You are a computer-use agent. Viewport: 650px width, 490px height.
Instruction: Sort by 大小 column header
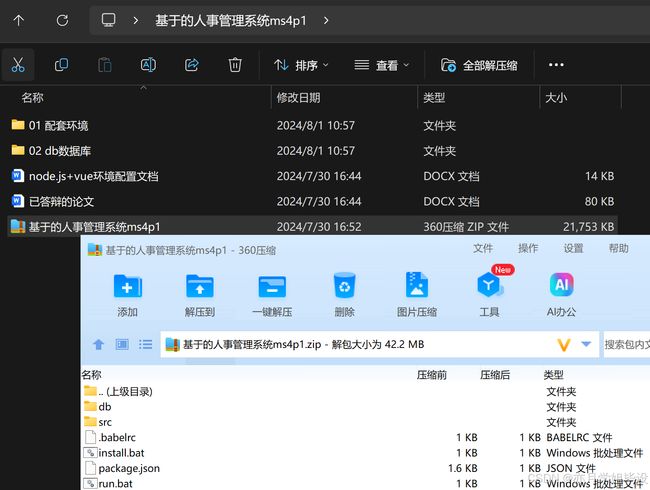click(556, 98)
